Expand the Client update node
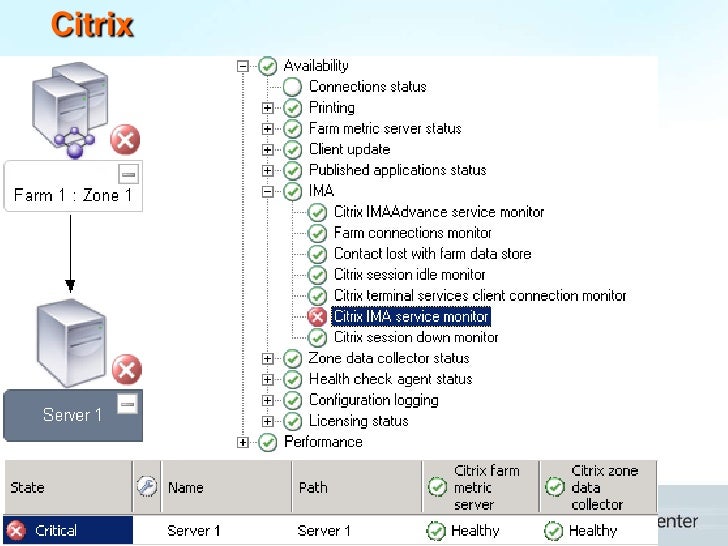Image resolution: width=728 pixels, height=546 pixels. tap(267, 150)
